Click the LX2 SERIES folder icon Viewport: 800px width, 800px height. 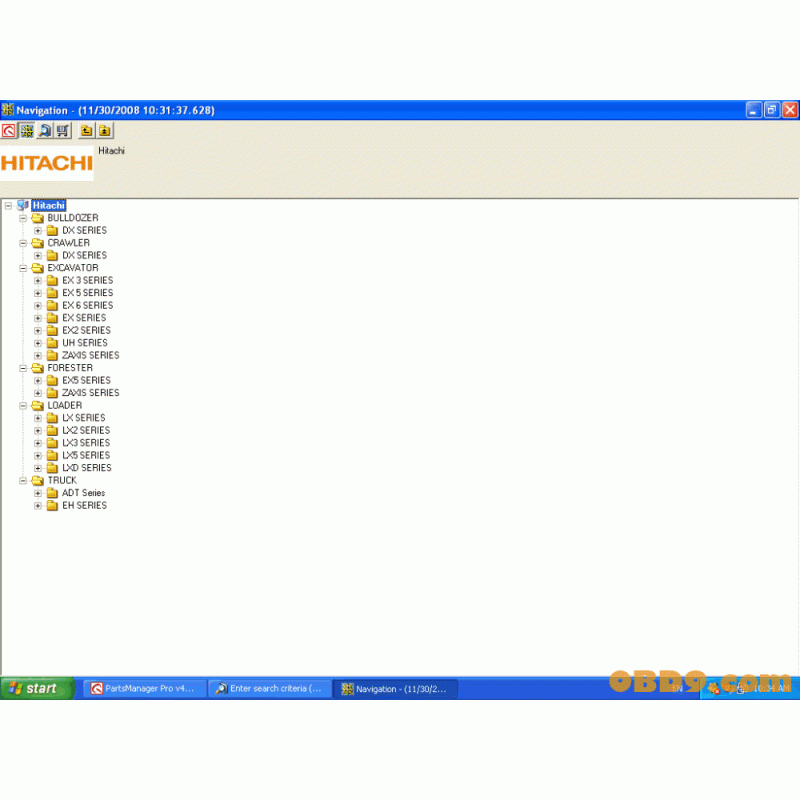[x=52, y=431]
